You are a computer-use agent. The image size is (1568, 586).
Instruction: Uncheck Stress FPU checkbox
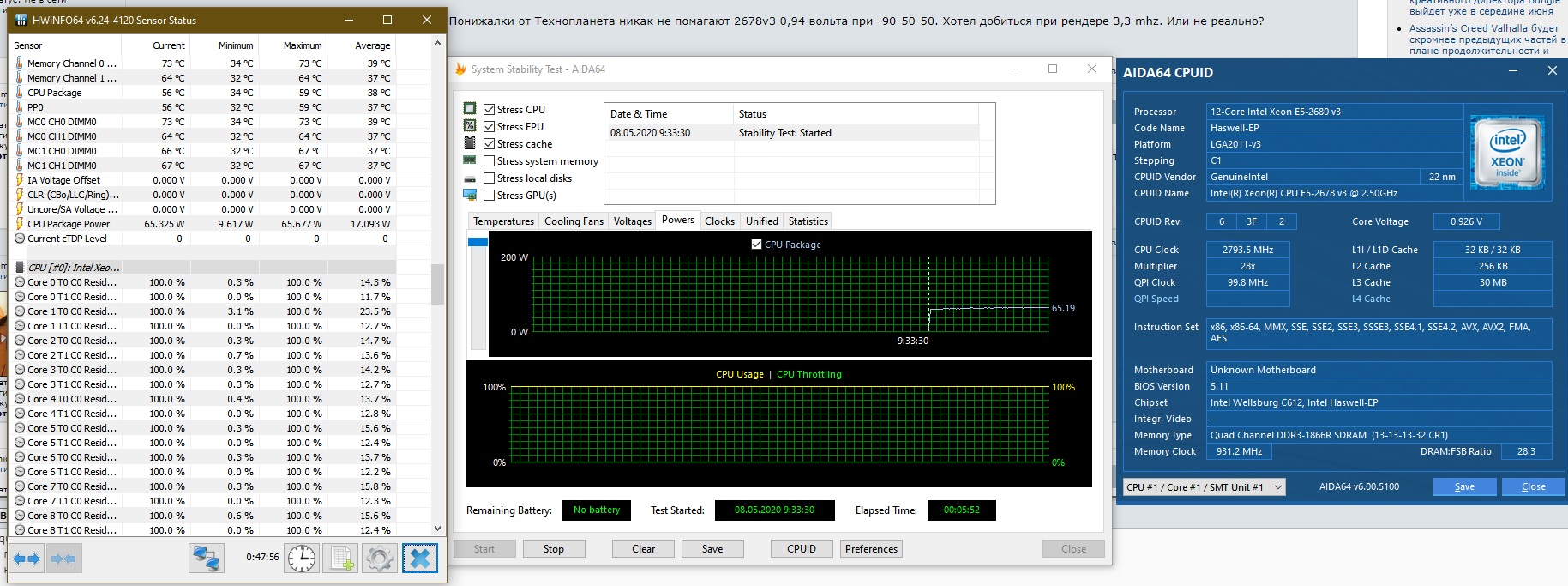tap(489, 126)
